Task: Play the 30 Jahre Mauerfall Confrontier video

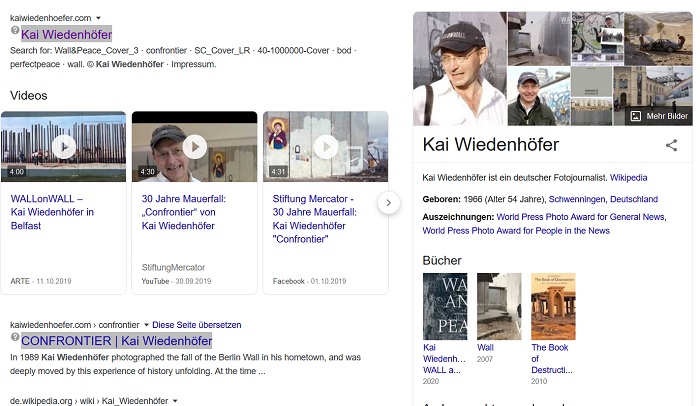Action: (x=194, y=147)
